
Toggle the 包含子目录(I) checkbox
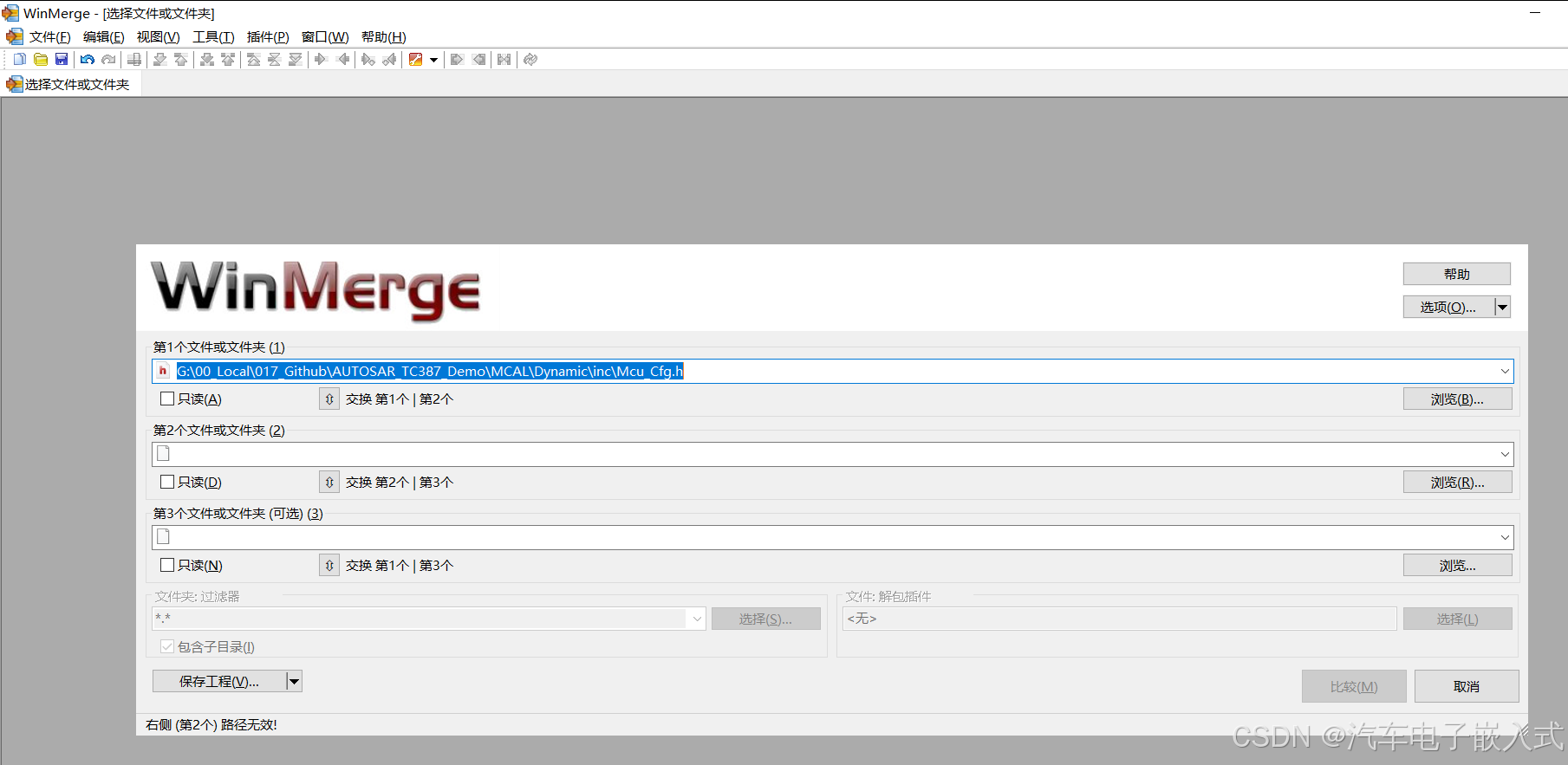coord(167,646)
